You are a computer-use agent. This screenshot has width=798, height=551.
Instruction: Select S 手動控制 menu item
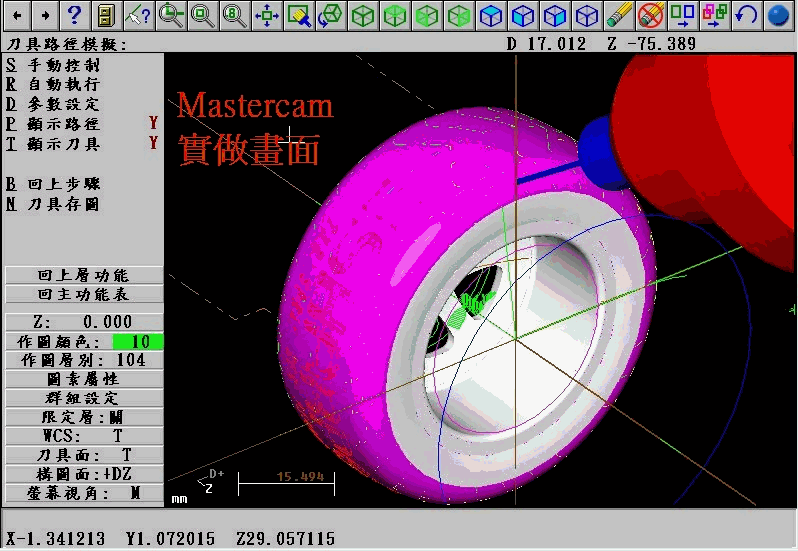click(x=53, y=65)
